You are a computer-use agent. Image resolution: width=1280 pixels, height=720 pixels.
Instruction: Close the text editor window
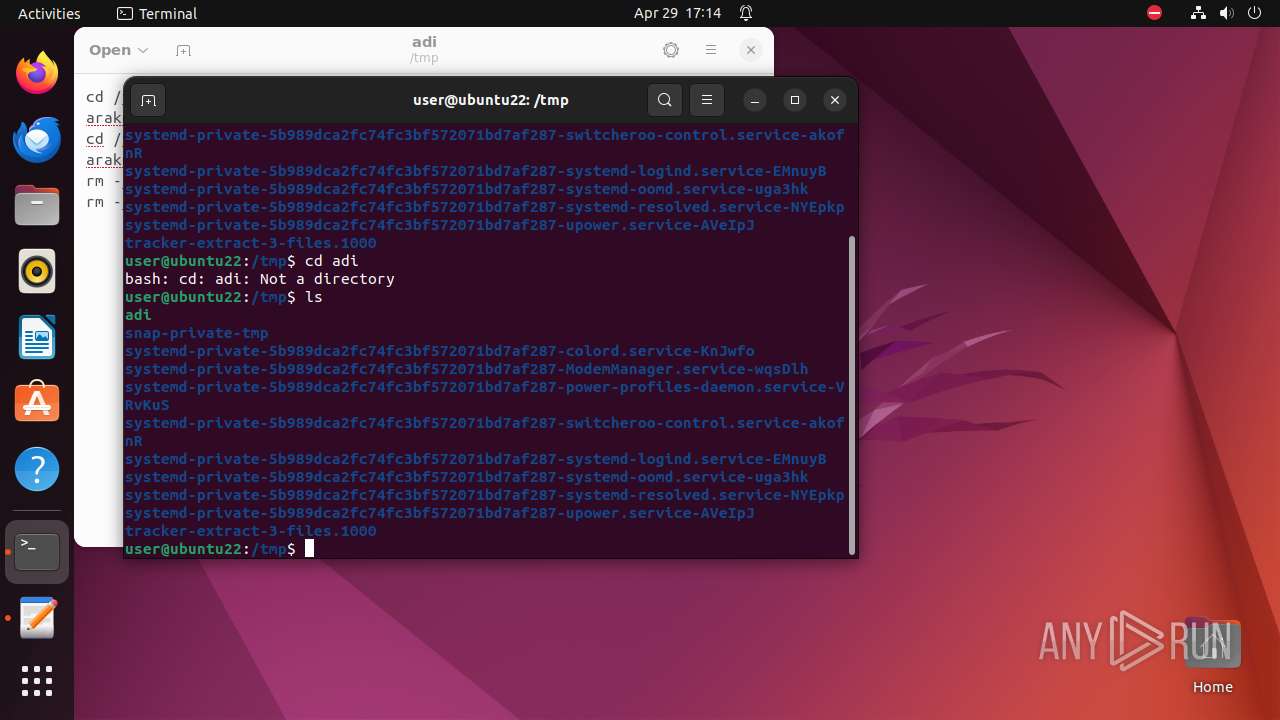point(751,50)
